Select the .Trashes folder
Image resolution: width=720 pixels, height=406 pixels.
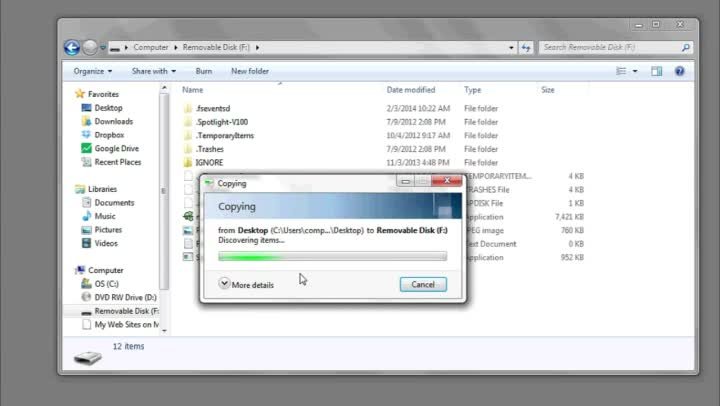[209, 149]
